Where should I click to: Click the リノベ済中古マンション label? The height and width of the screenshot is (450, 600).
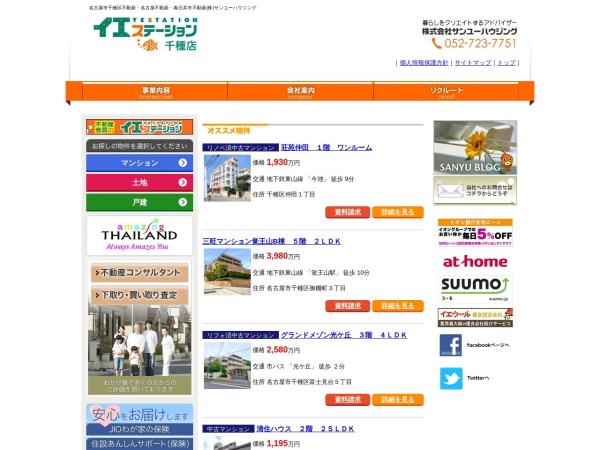coord(241,148)
